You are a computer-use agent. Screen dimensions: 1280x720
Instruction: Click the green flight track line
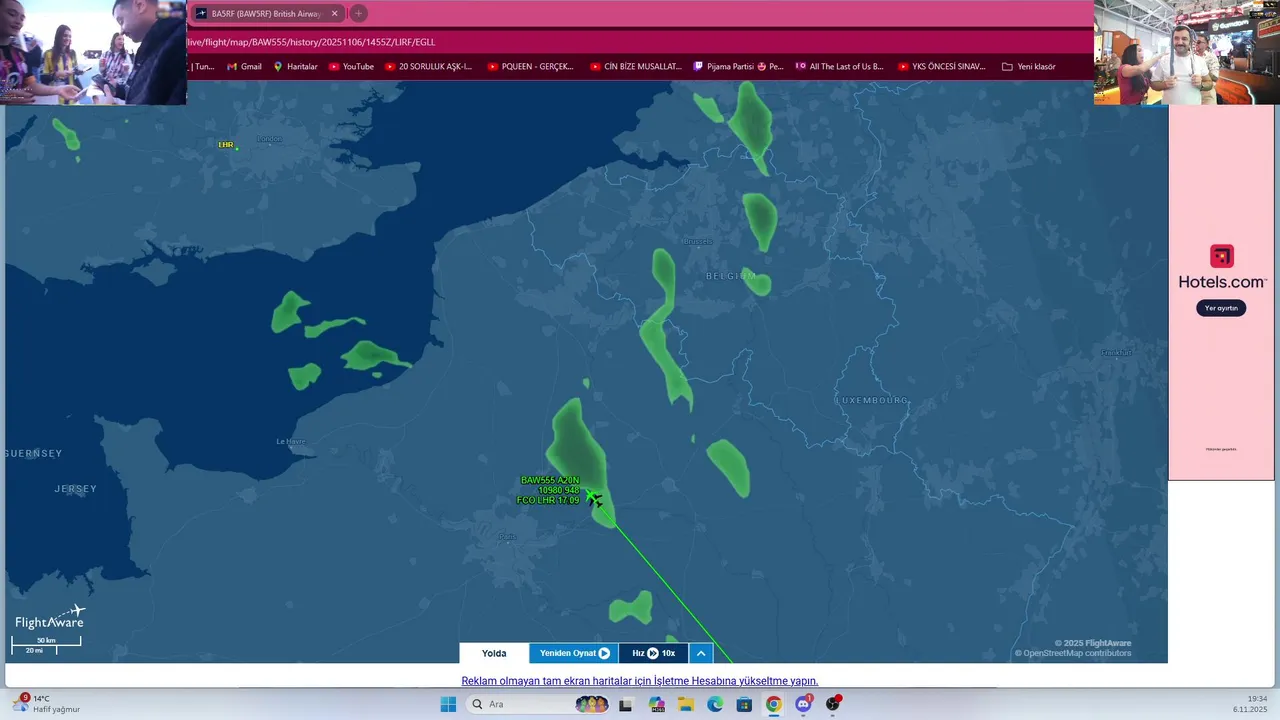coord(666,582)
